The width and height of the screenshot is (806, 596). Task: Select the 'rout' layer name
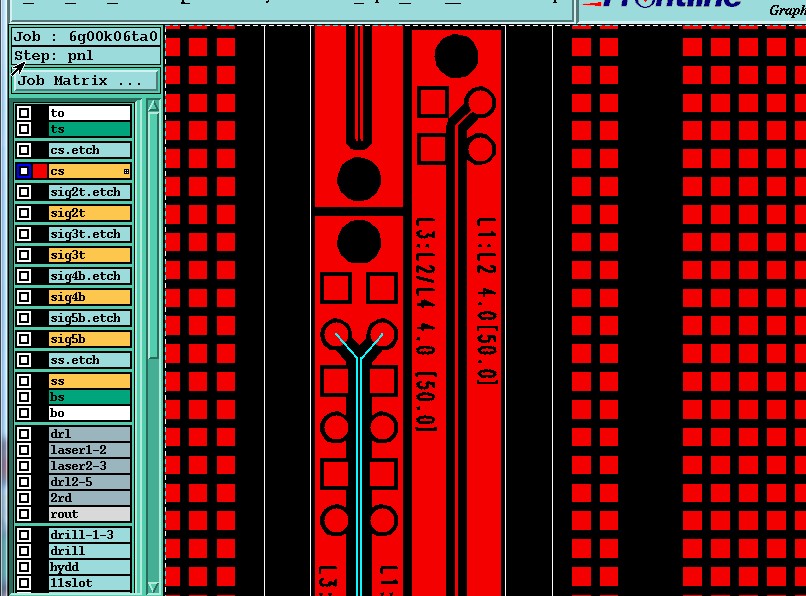click(x=89, y=514)
